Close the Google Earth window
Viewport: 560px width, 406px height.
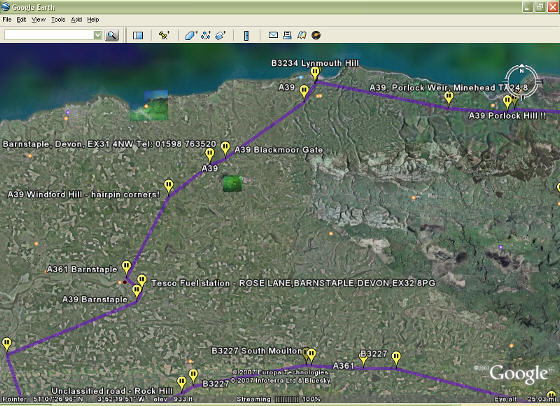(x=553, y=7)
